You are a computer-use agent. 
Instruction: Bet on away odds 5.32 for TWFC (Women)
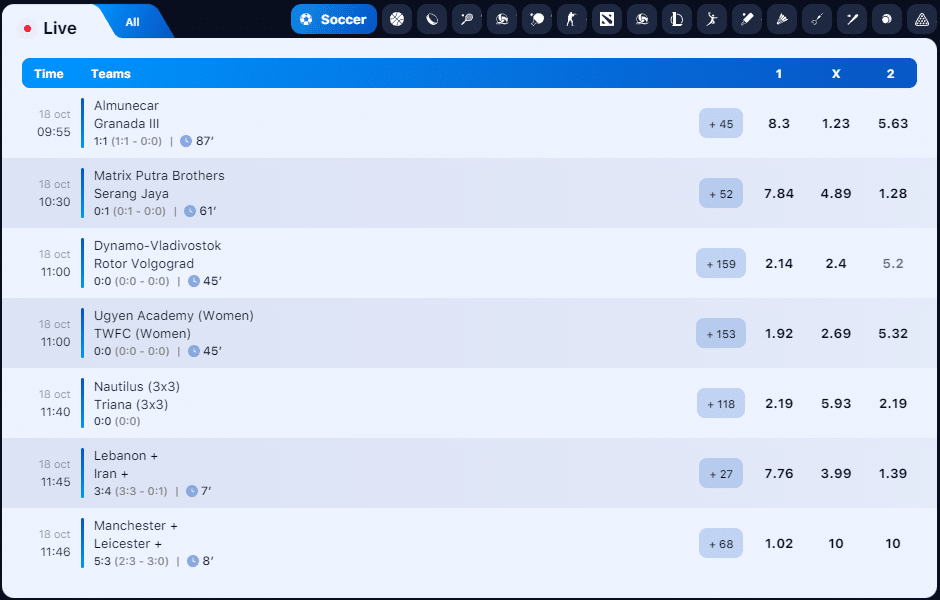tap(890, 334)
